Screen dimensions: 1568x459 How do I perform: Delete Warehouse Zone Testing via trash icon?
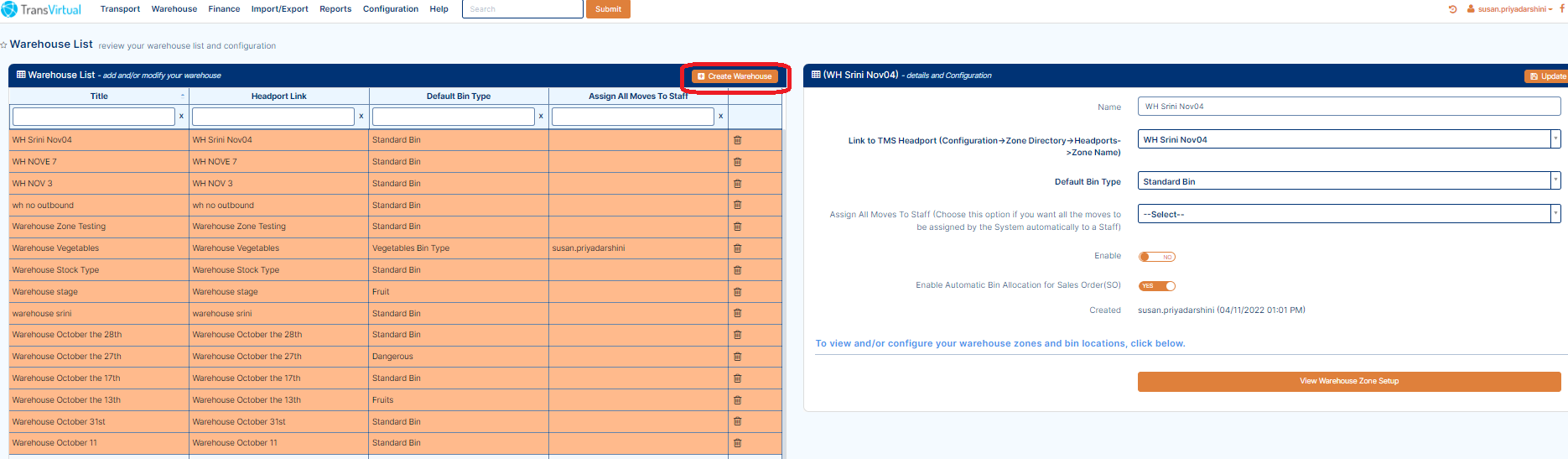coord(738,227)
